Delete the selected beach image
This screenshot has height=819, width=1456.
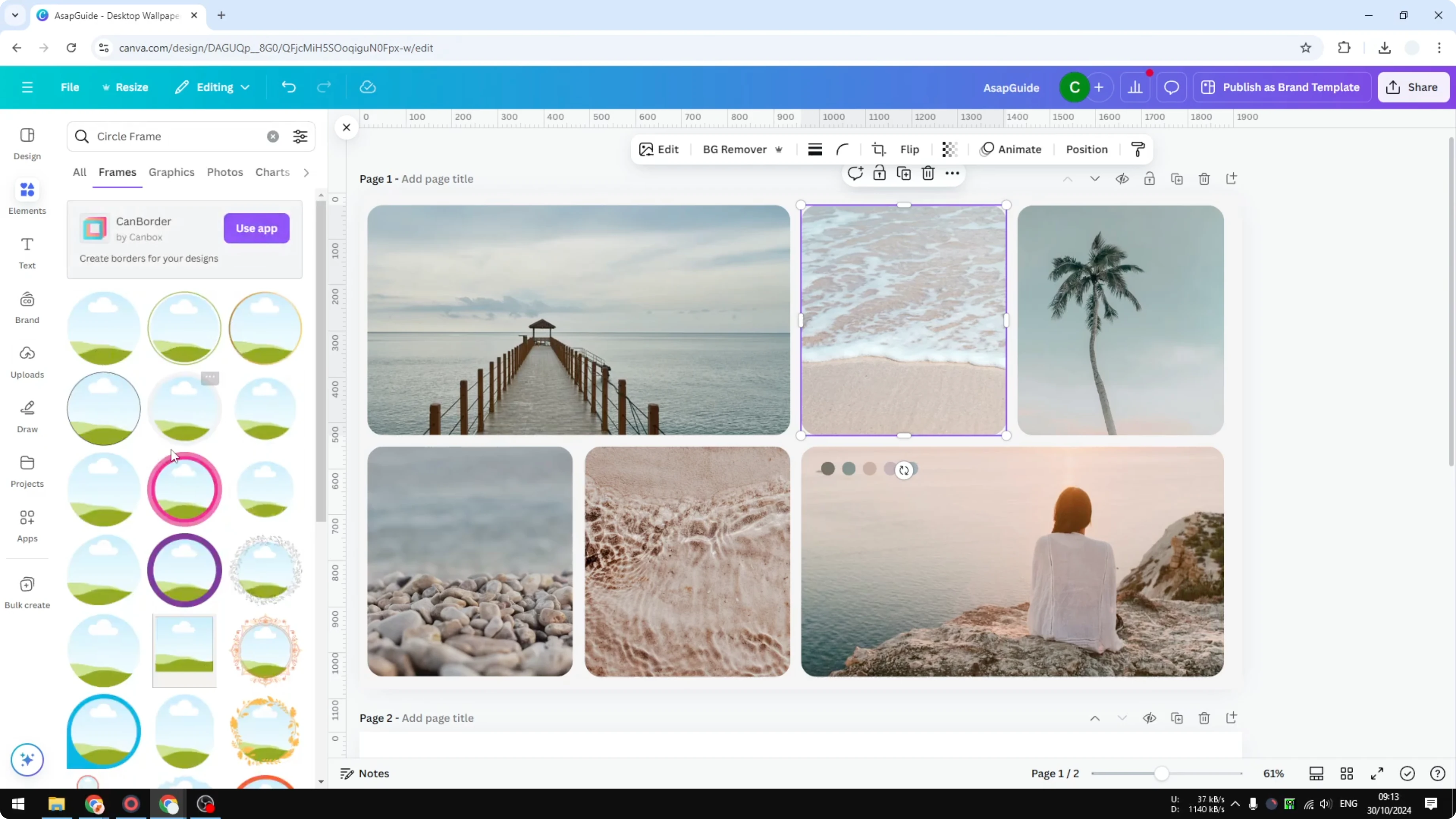pos(928,174)
